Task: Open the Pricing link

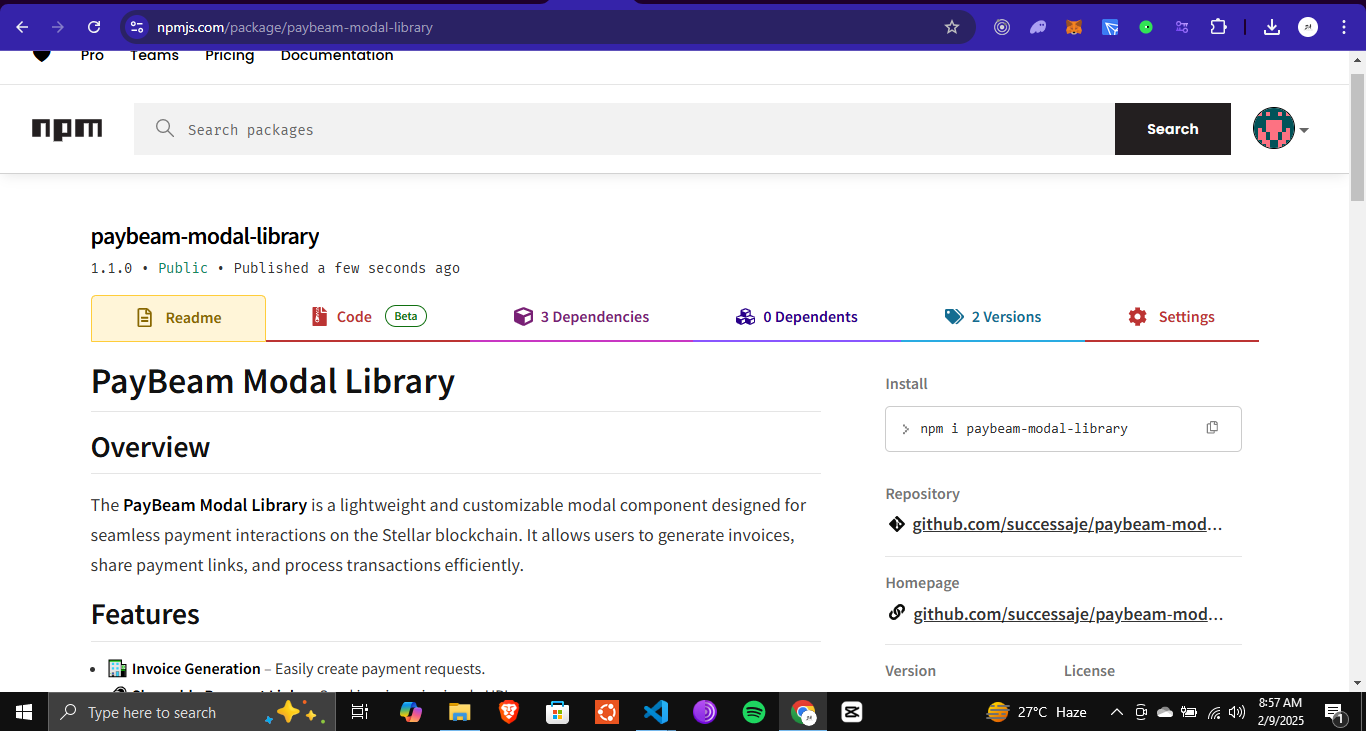Action: [x=230, y=56]
